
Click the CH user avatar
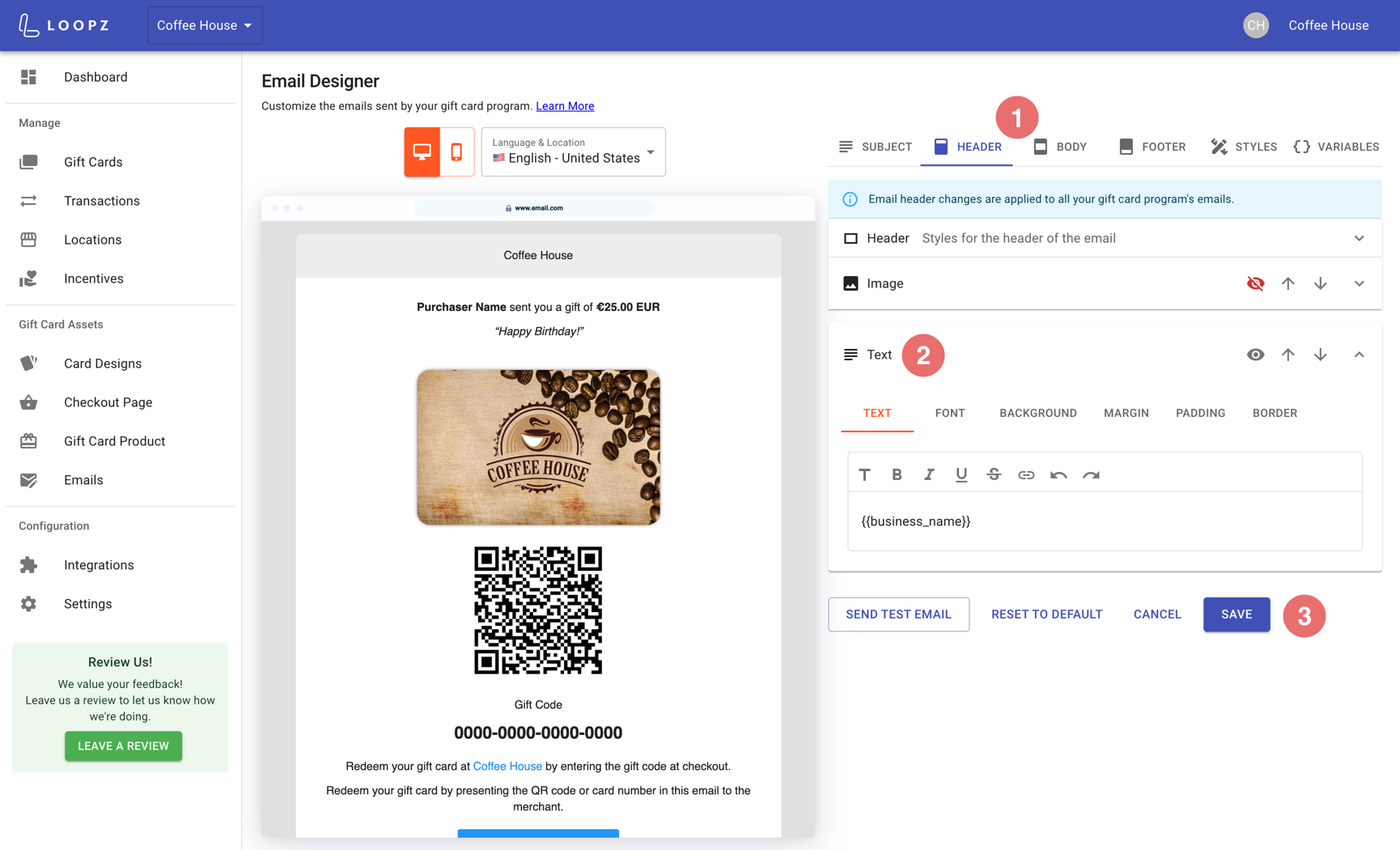1256,25
